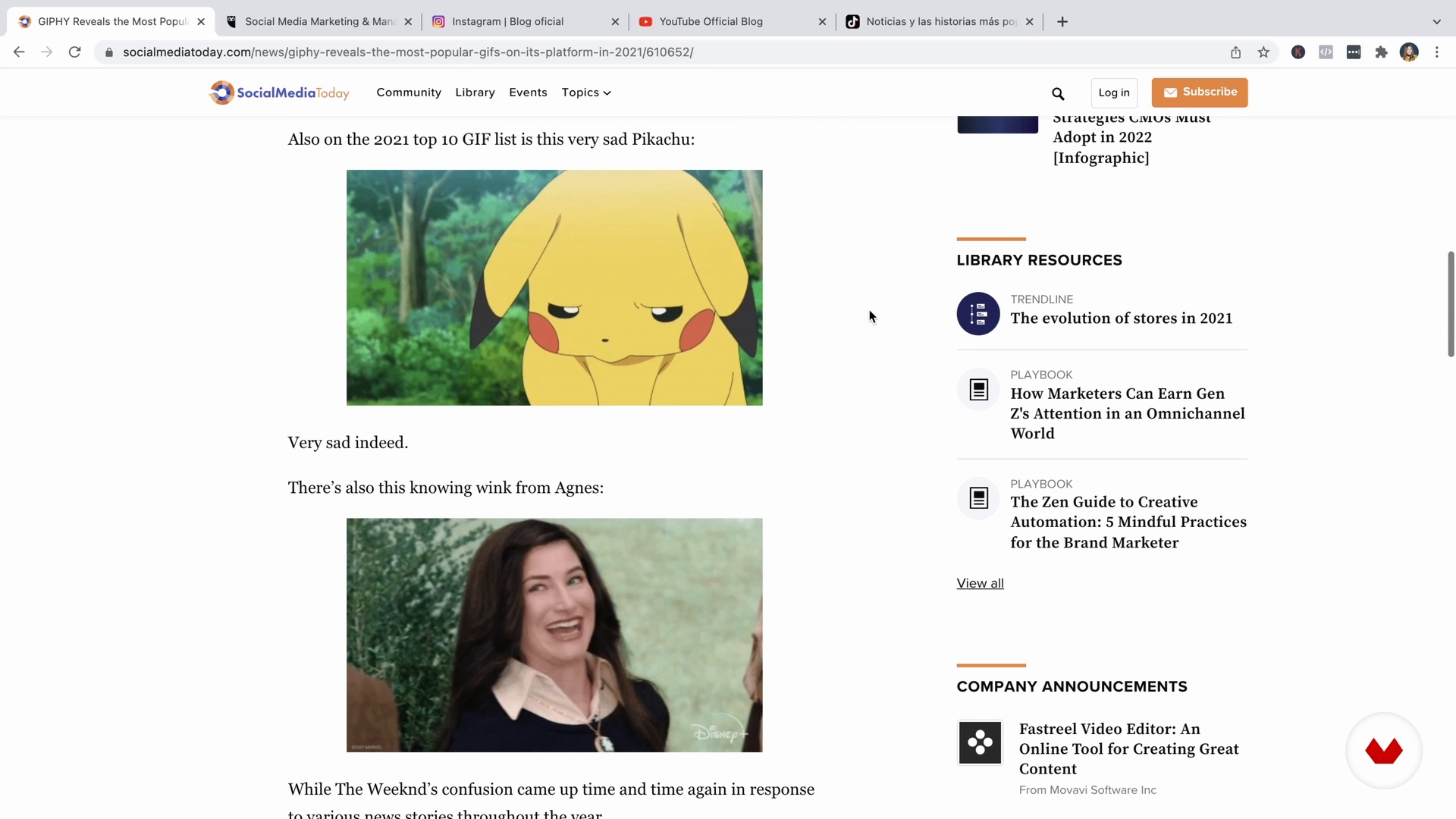Click the tab search chevron at top right
The width and height of the screenshot is (1456, 819).
point(1437,22)
